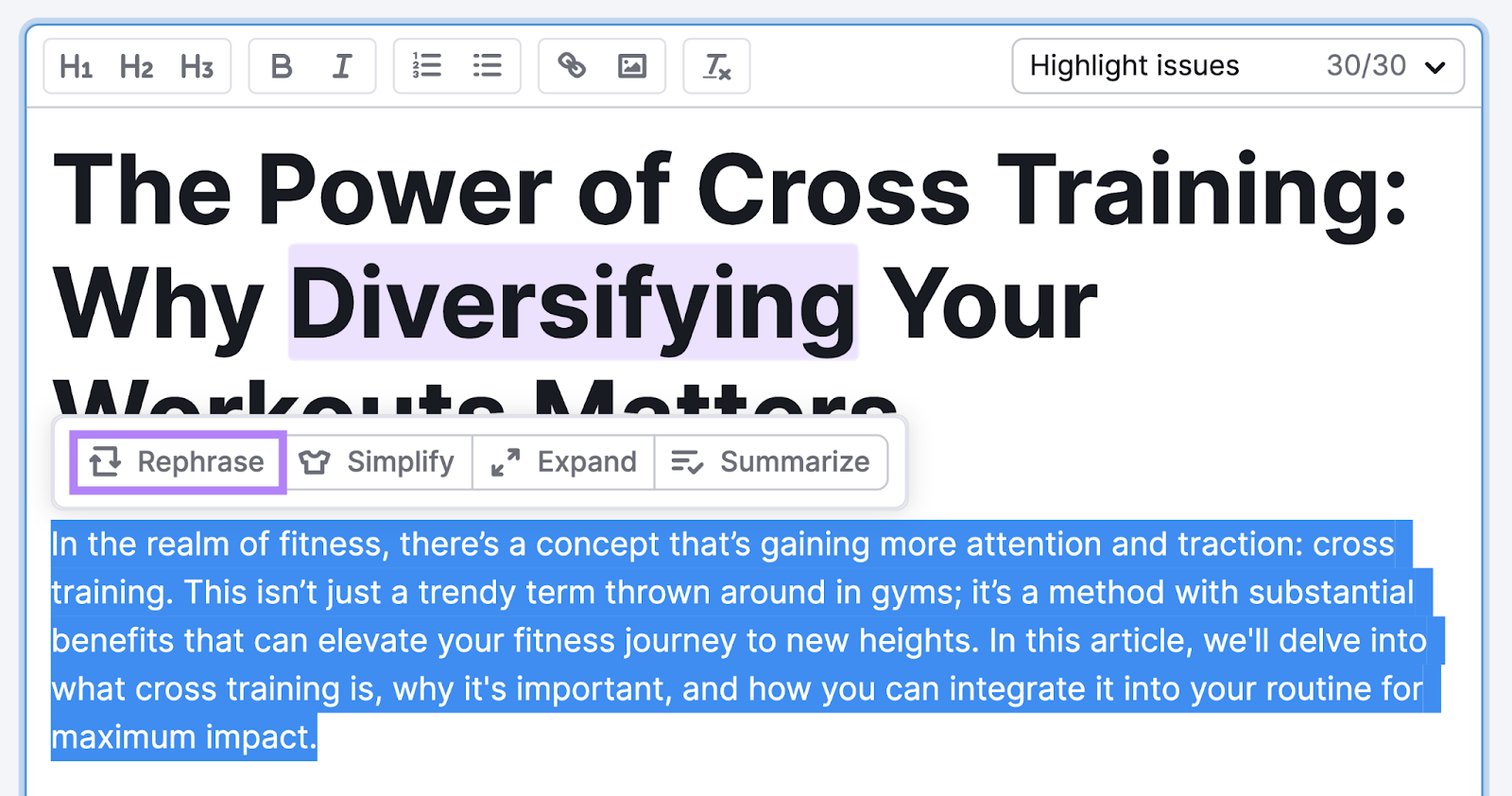The width and height of the screenshot is (1512, 796).
Task: Insert a bulleted list
Action: [488, 66]
